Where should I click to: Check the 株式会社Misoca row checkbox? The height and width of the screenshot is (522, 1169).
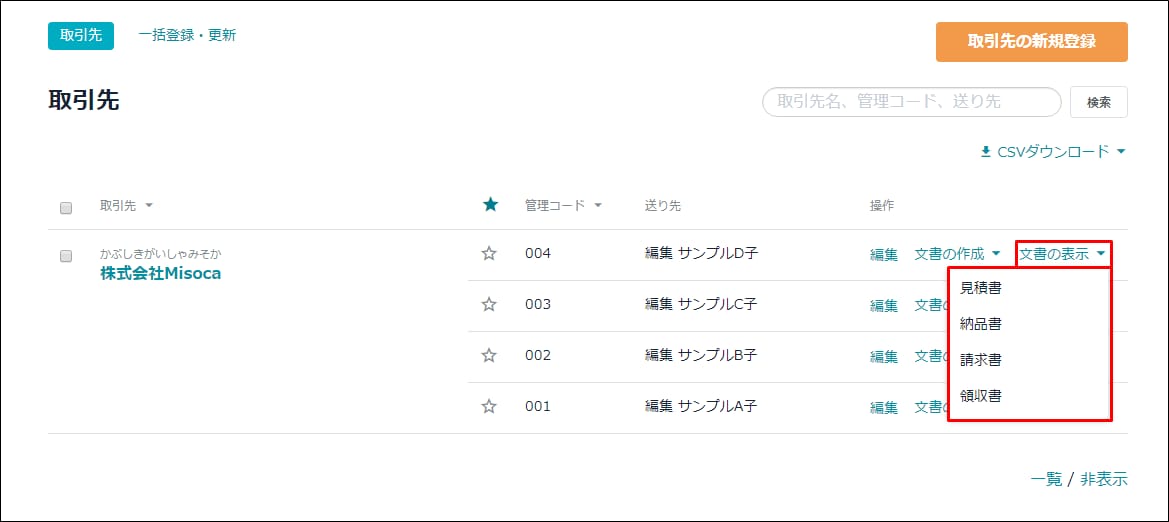click(66, 256)
